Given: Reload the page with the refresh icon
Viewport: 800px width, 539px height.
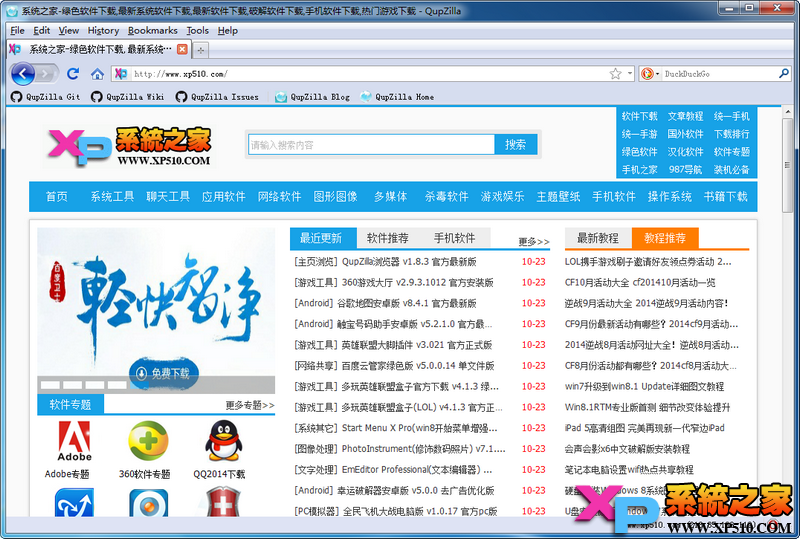Looking at the screenshot, I should pos(73,74).
